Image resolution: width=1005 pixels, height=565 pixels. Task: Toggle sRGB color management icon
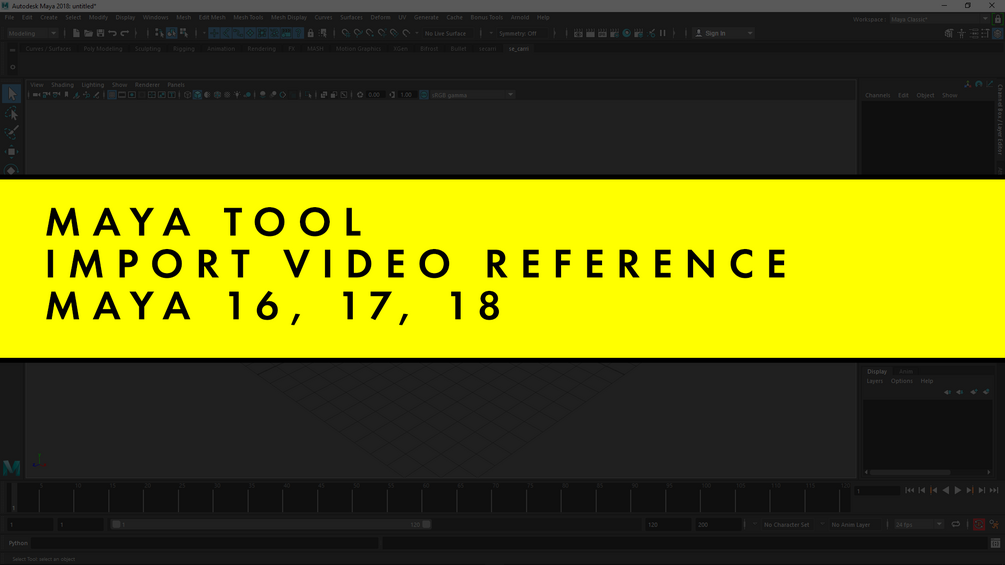(x=424, y=95)
